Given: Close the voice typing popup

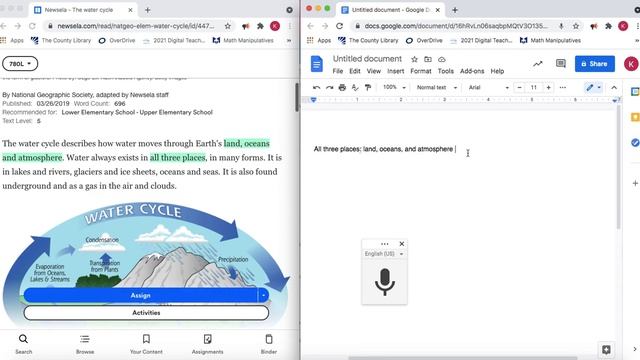Looking at the screenshot, I should [x=402, y=244].
